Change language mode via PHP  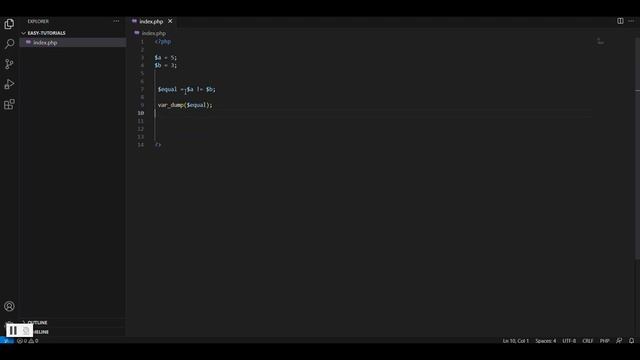604,341
